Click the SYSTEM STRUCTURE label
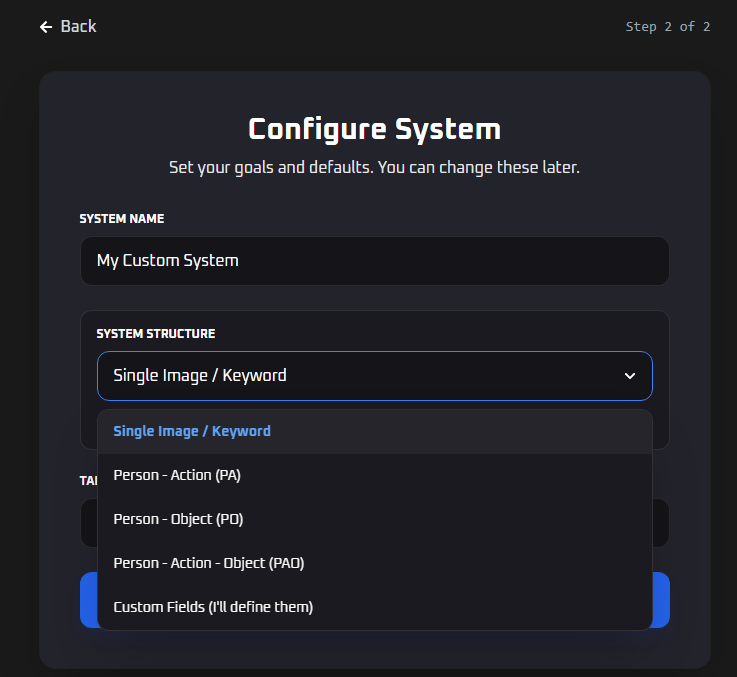This screenshot has width=737, height=677. coord(155,333)
